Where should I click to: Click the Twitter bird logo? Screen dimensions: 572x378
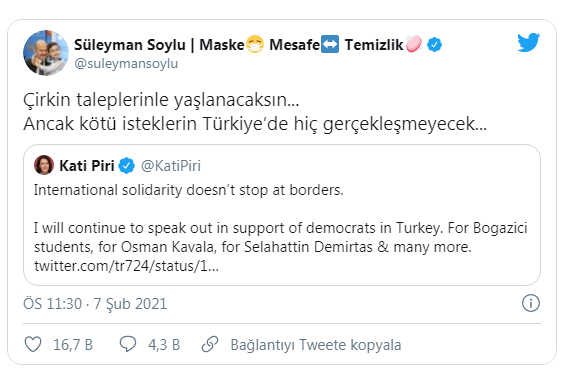pyautogui.click(x=528, y=42)
